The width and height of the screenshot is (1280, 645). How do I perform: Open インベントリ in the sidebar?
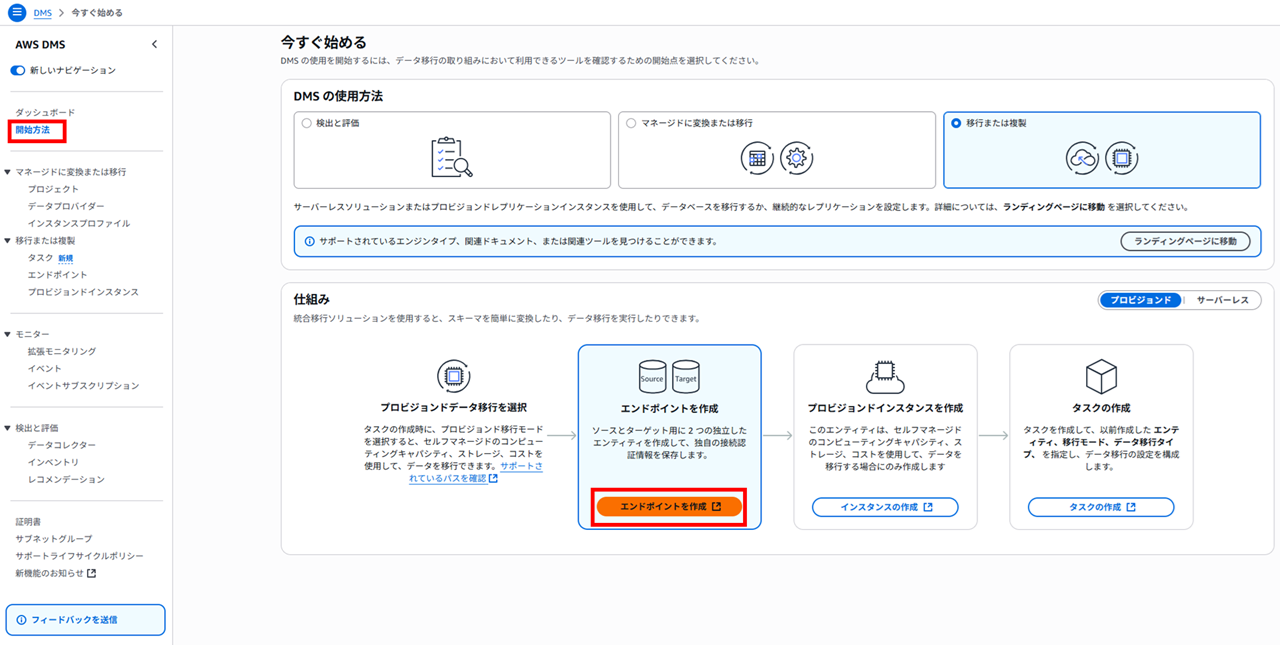(x=54, y=463)
